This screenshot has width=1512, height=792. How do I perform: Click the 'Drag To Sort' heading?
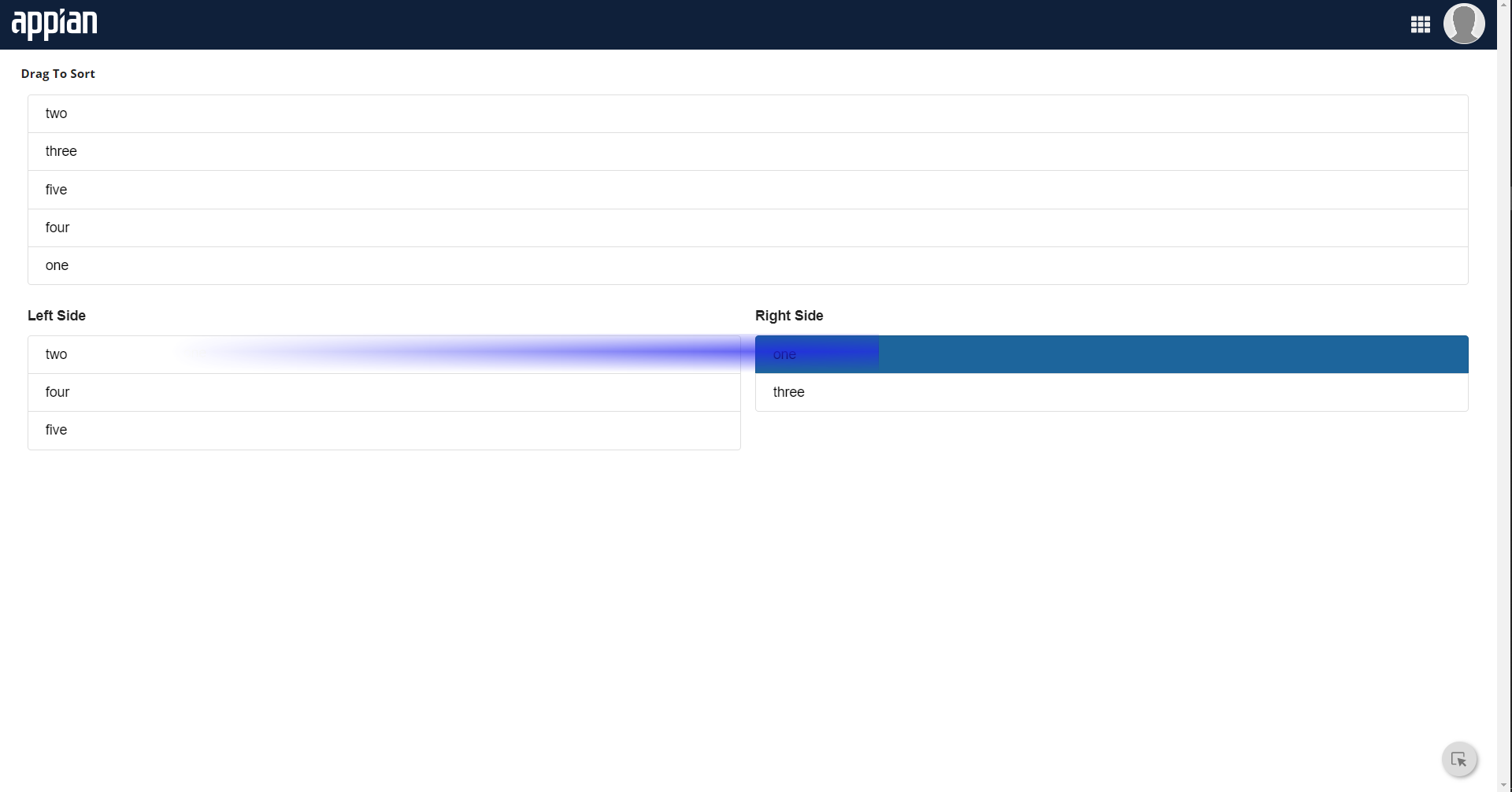pyautogui.click(x=58, y=74)
